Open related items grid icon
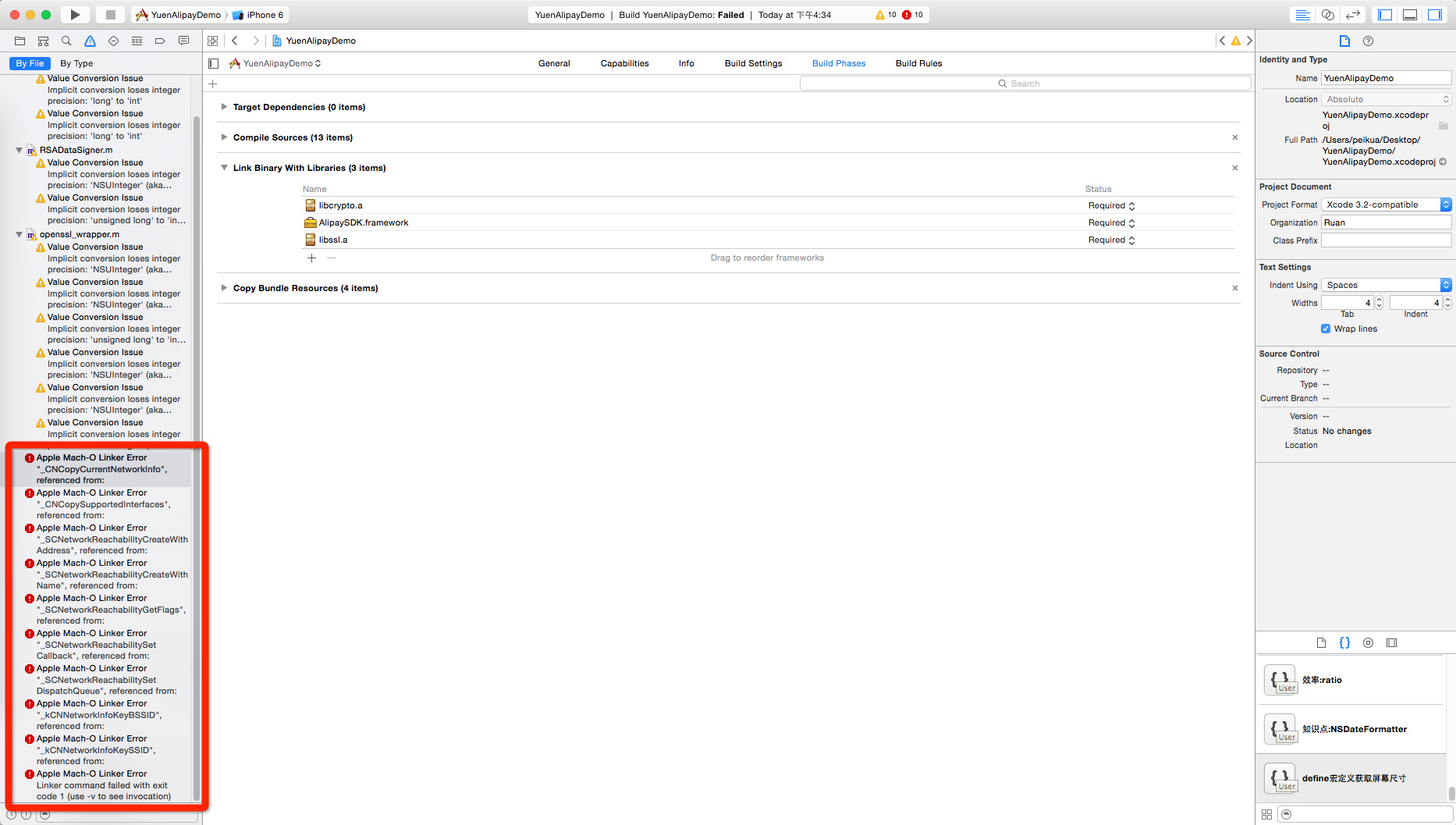This screenshot has height=825, width=1456. click(x=213, y=41)
